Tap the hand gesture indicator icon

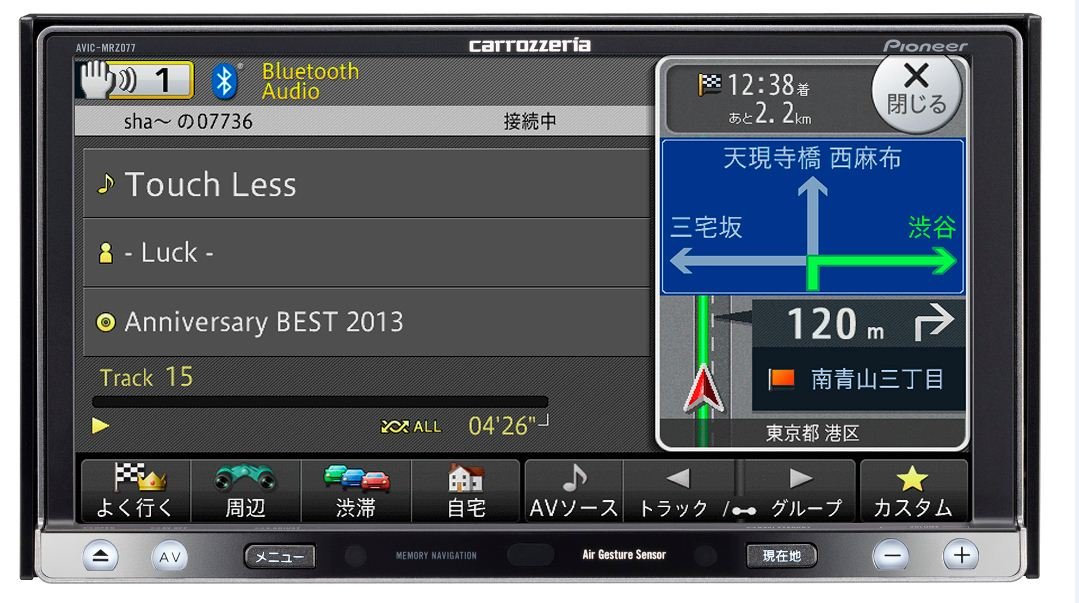click(x=96, y=78)
